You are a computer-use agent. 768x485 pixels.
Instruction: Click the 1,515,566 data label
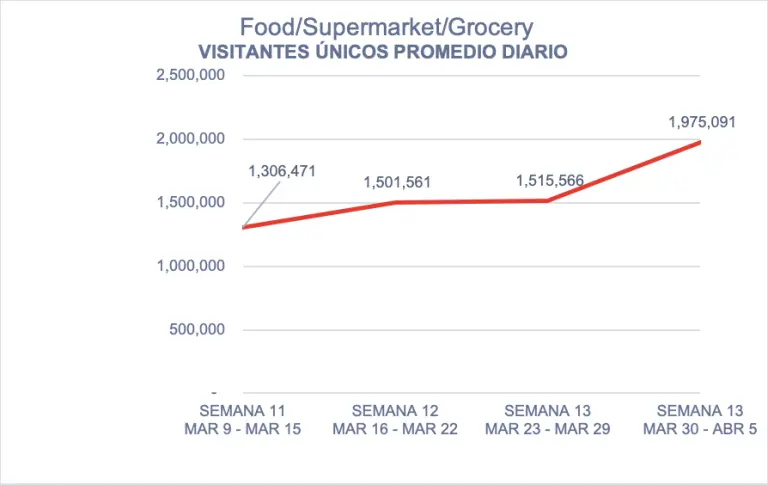coord(550,181)
